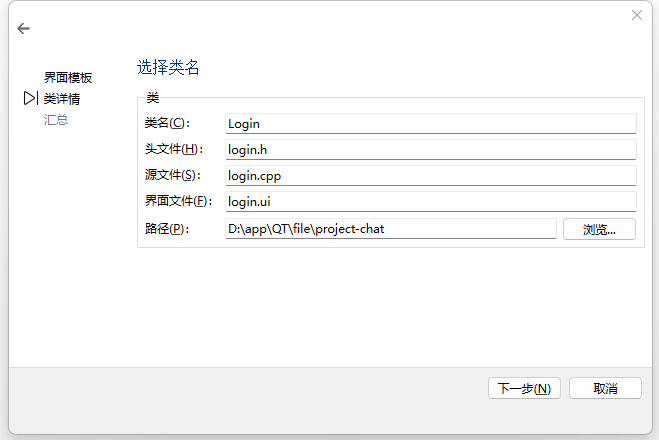This screenshot has height=440, width=659.
Task: Close the wizard dialog with X
Action: click(x=637, y=15)
